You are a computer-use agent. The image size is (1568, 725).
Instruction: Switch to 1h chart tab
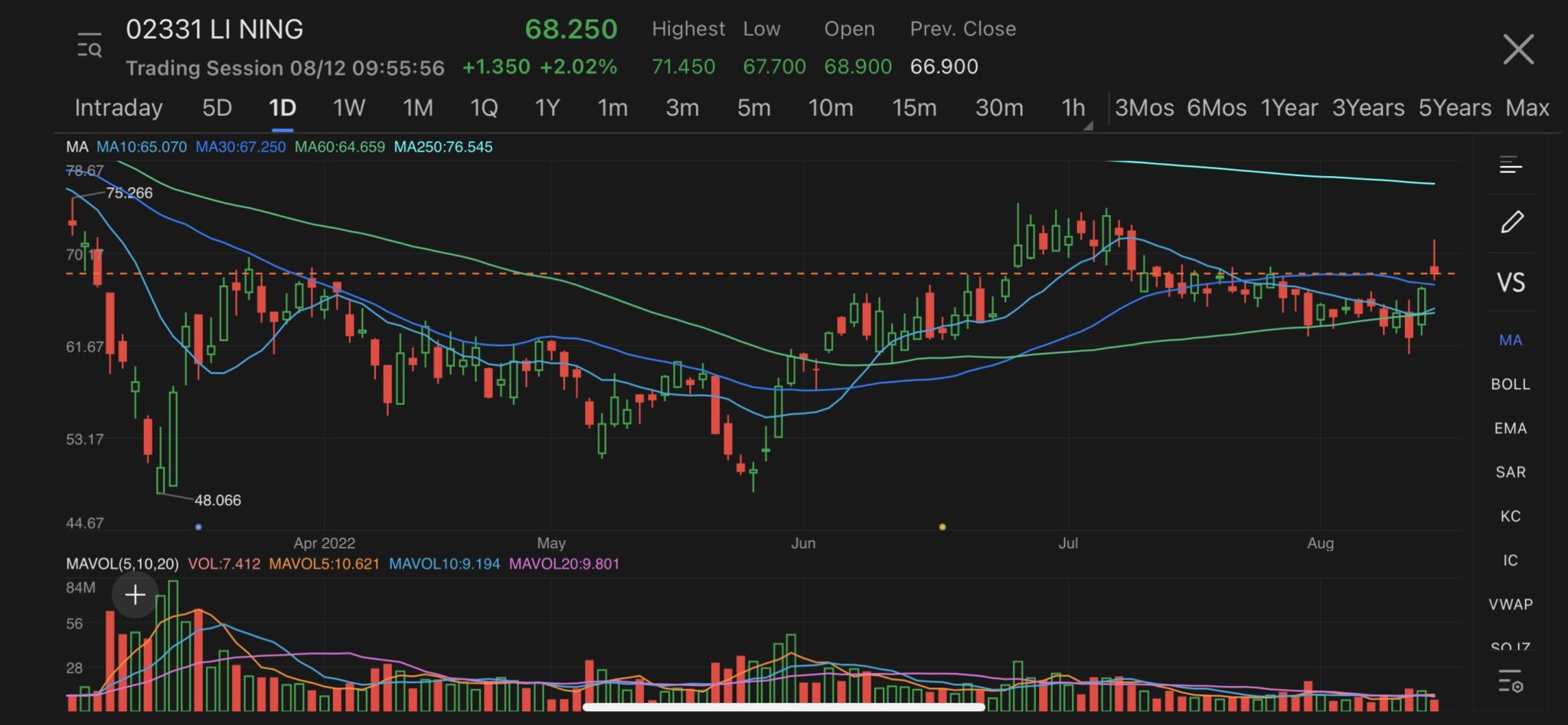1073,107
